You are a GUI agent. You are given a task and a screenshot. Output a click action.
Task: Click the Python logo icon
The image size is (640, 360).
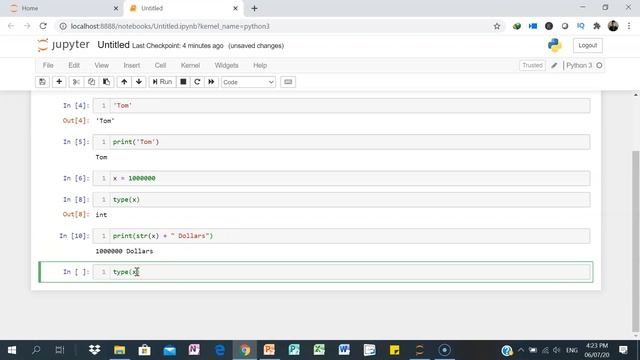click(x=554, y=45)
